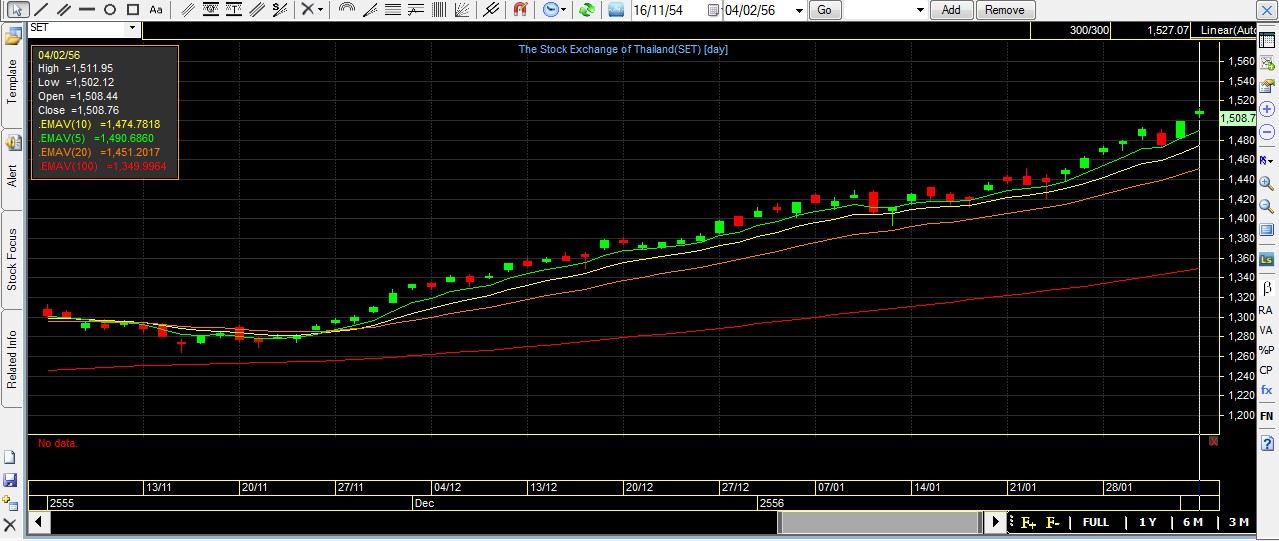The image size is (1279, 541).
Task: Click the beta icon in right sidebar
Action: pos(1266,288)
